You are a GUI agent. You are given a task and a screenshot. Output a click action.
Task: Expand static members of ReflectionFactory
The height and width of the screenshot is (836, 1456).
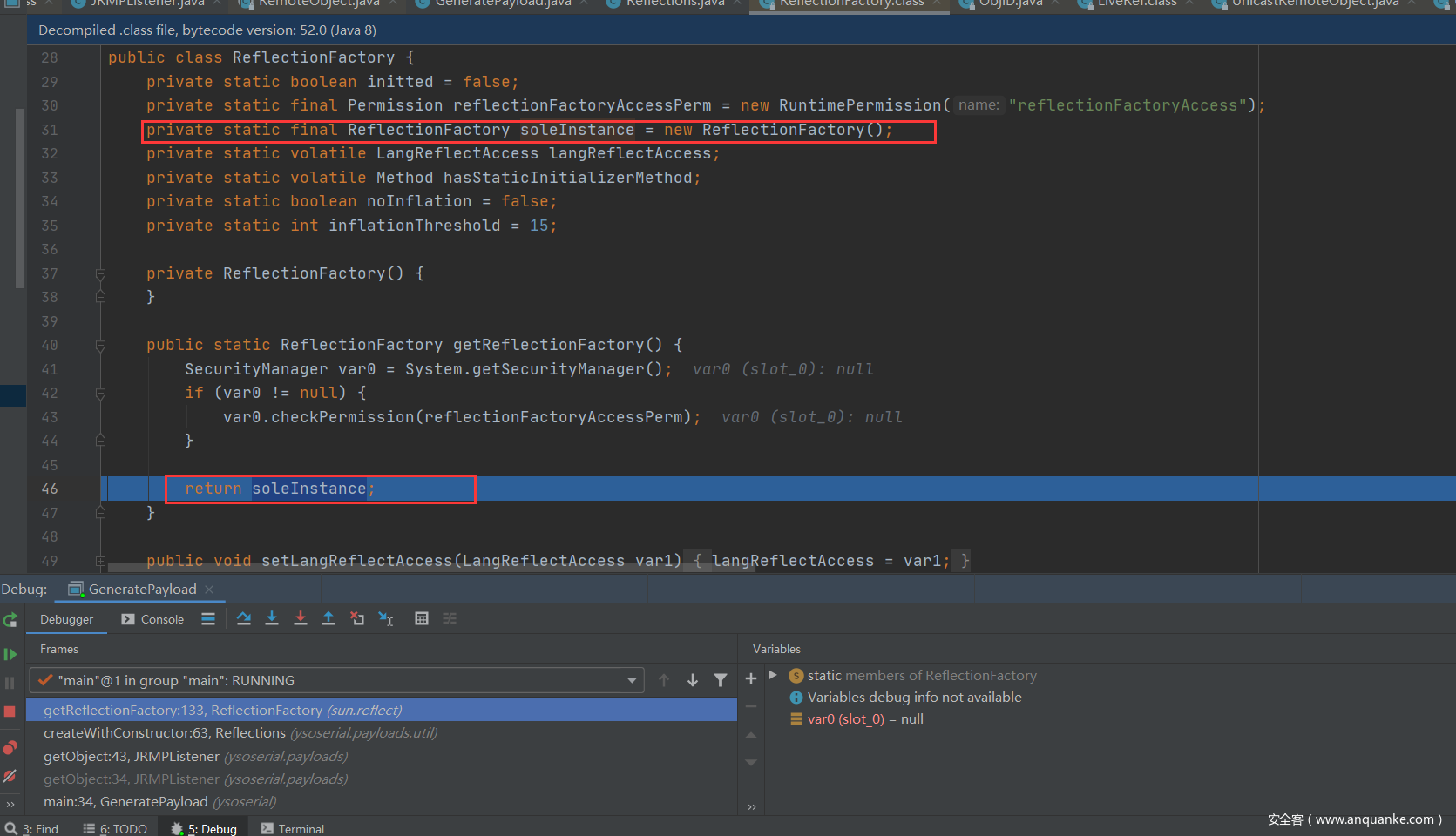click(x=772, y=675)
